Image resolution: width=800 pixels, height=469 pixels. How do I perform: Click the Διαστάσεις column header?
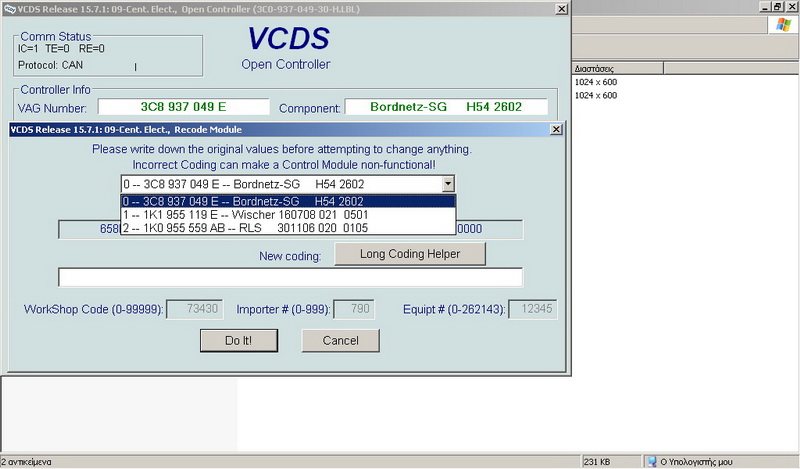[617, 68]
